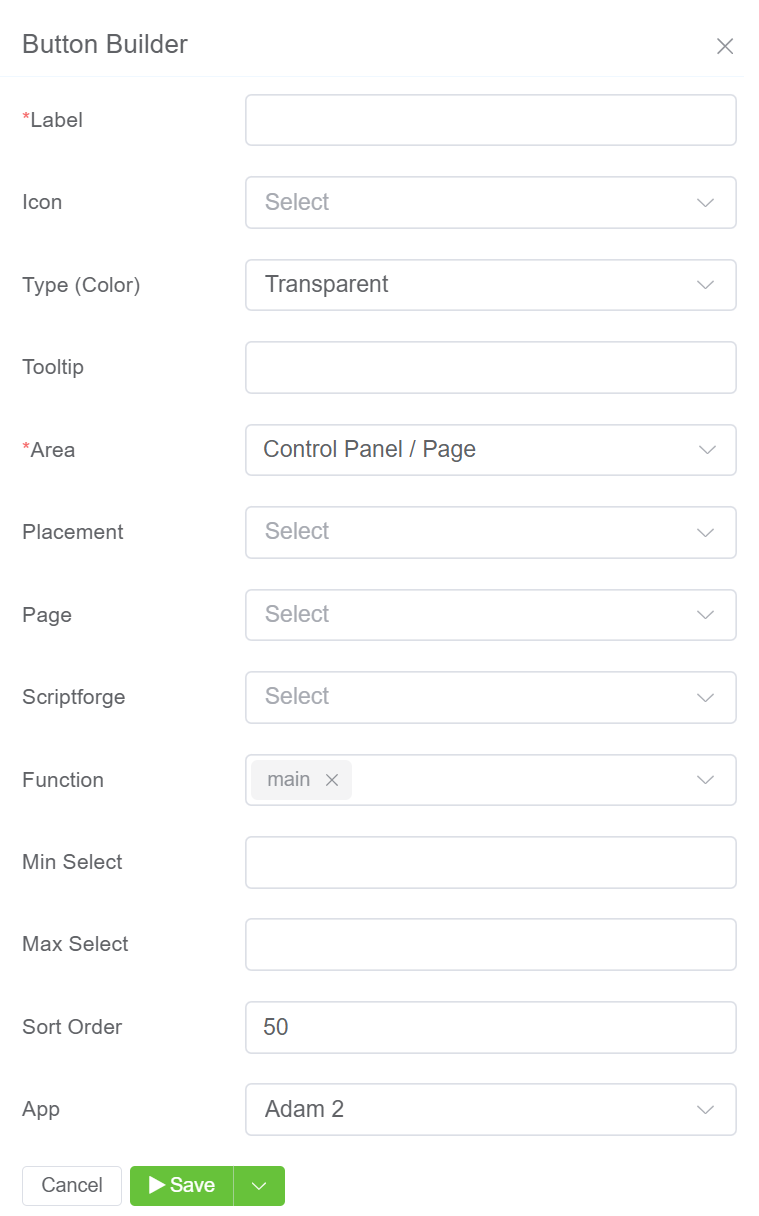Focus the Max Select input field
Screen dimensions: 759x1216
click(x=490, y=944)
